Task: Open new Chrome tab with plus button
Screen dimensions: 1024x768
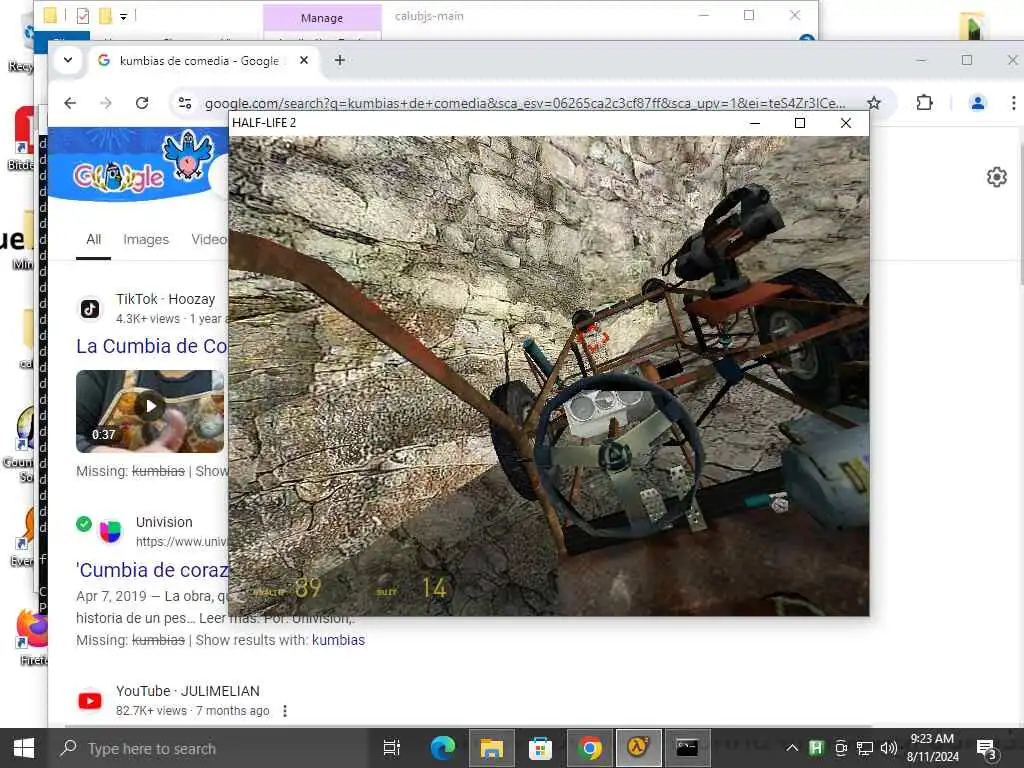Action: coord(340,60)
